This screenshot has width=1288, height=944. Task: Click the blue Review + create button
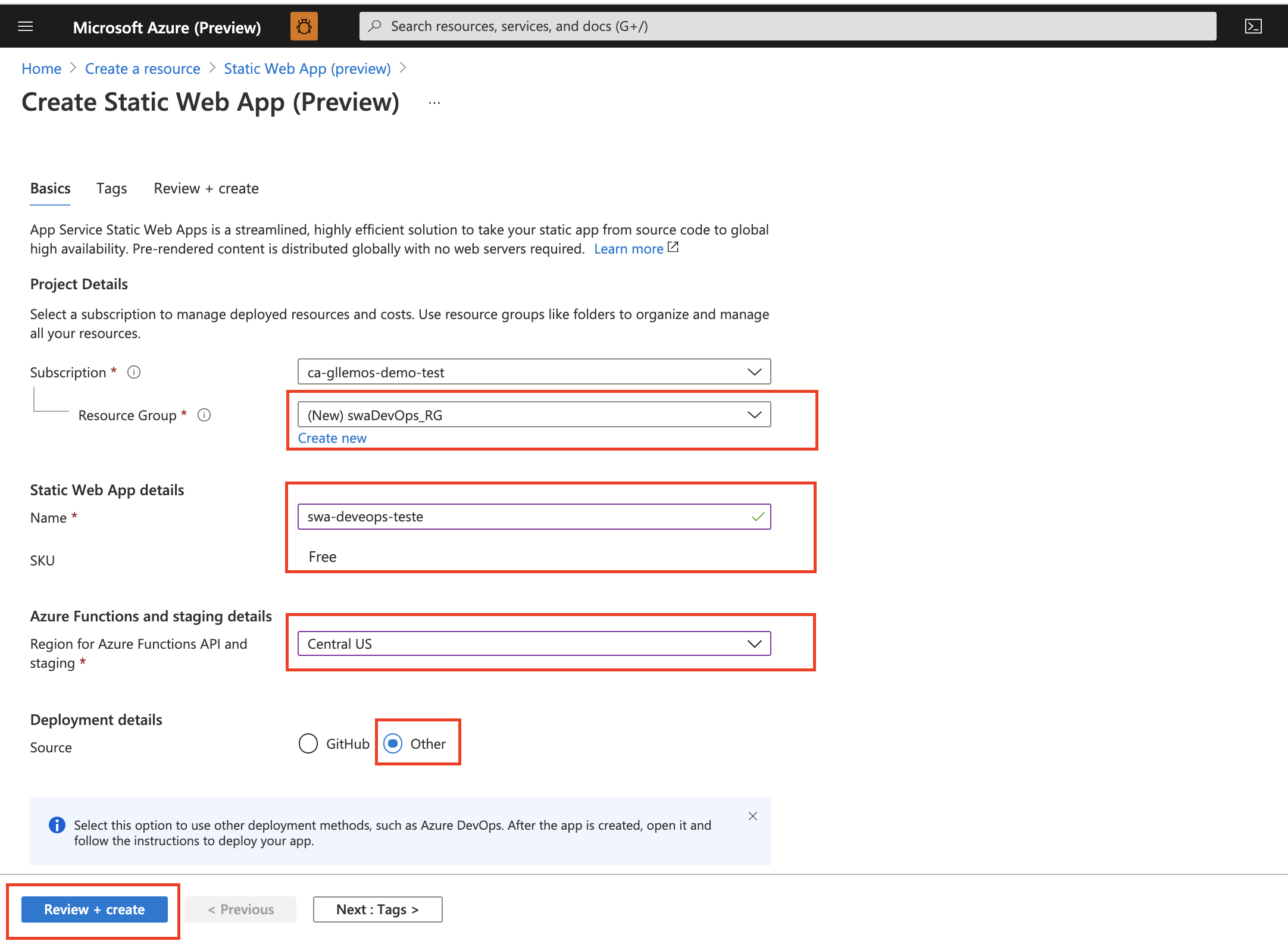[95, 910]
